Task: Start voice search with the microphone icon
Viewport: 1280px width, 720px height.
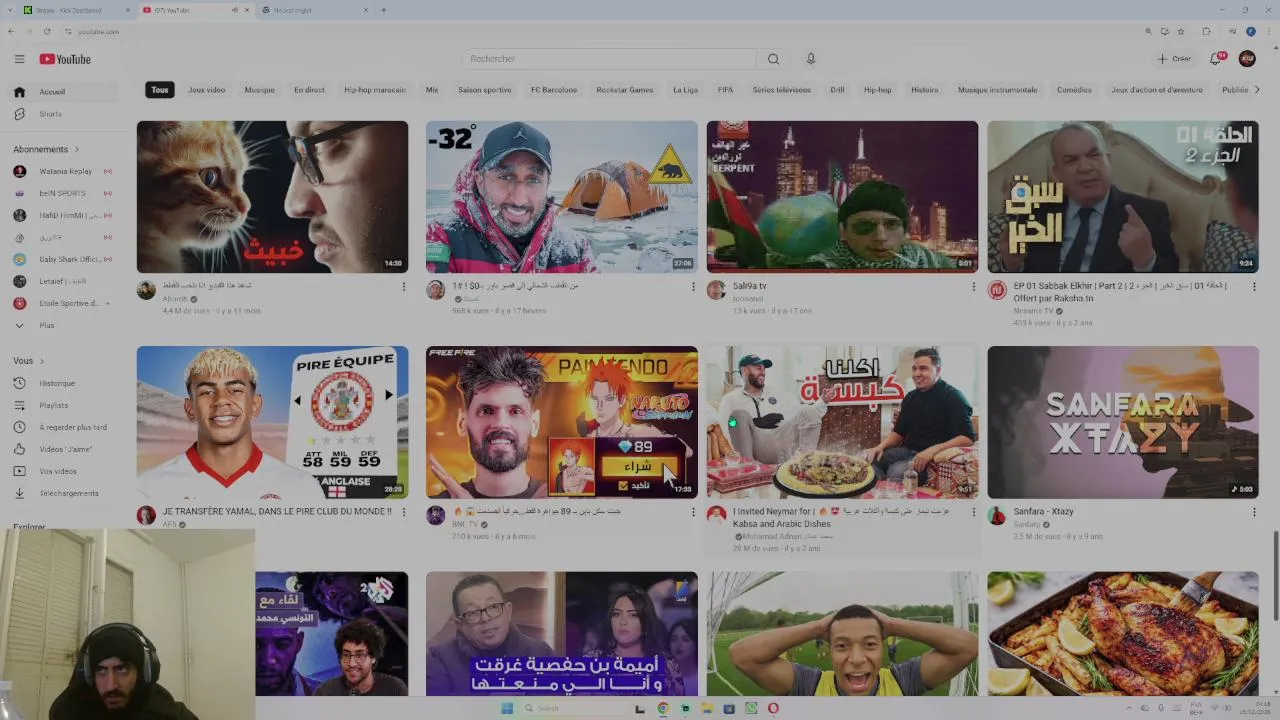Action: [811, 59]
